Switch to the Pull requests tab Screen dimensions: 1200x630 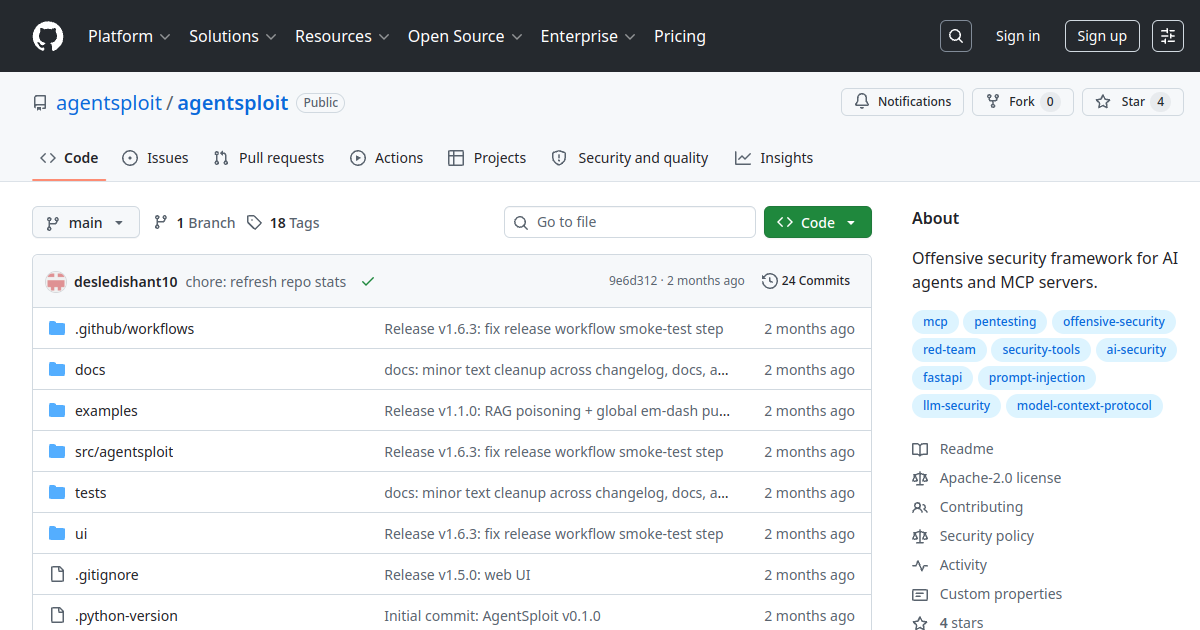[269, 158]
